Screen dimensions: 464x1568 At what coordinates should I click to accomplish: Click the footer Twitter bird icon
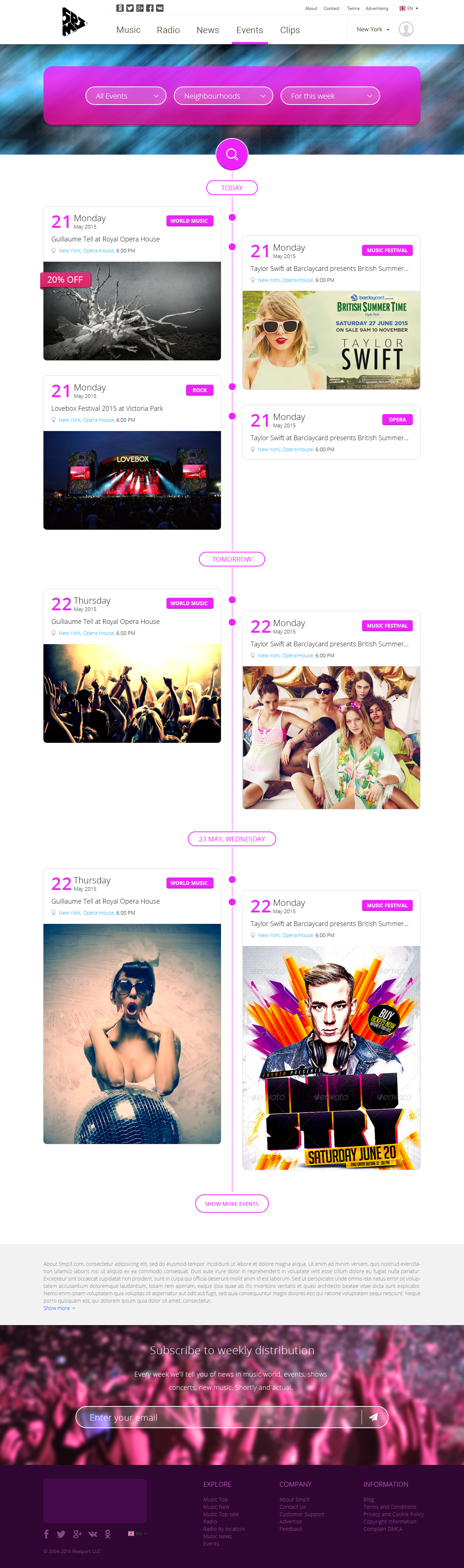[x=61, y=1534]
